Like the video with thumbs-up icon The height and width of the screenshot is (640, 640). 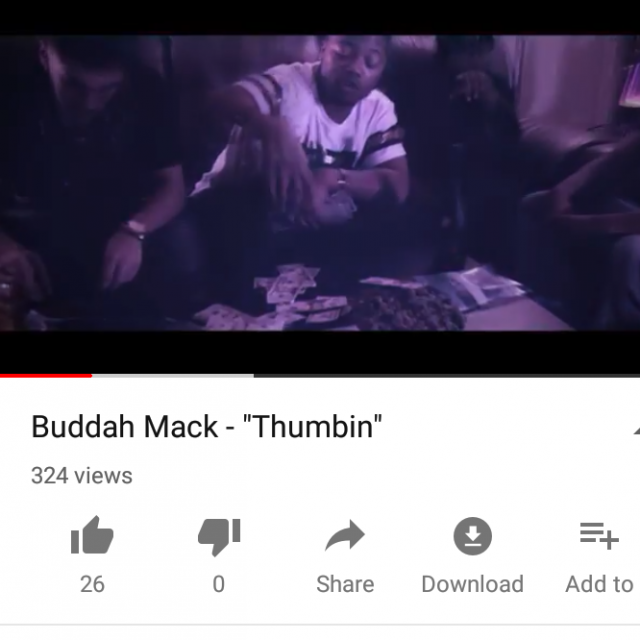point(92,535)
